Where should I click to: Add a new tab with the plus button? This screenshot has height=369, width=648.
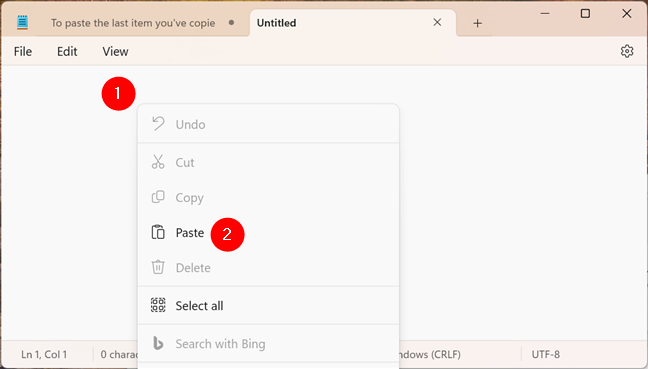click(x=477, y=23)
